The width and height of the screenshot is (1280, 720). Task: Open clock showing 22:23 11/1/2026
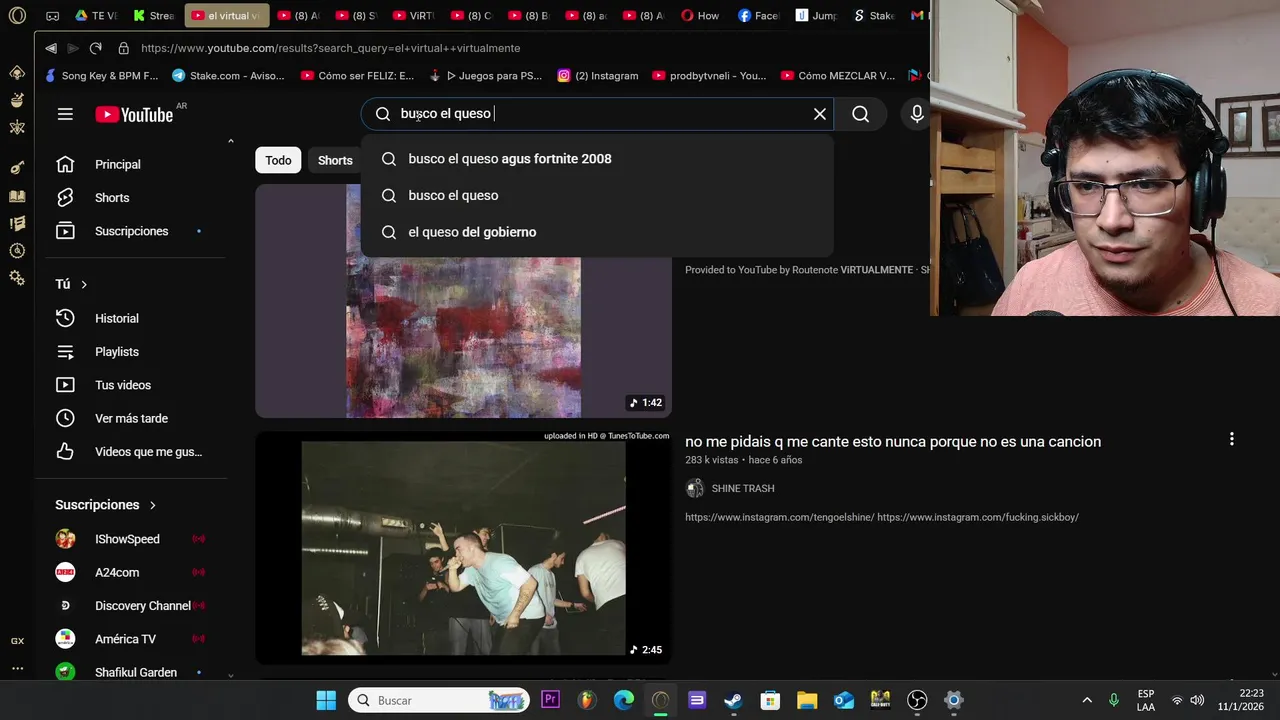[x=1240, y=700]
